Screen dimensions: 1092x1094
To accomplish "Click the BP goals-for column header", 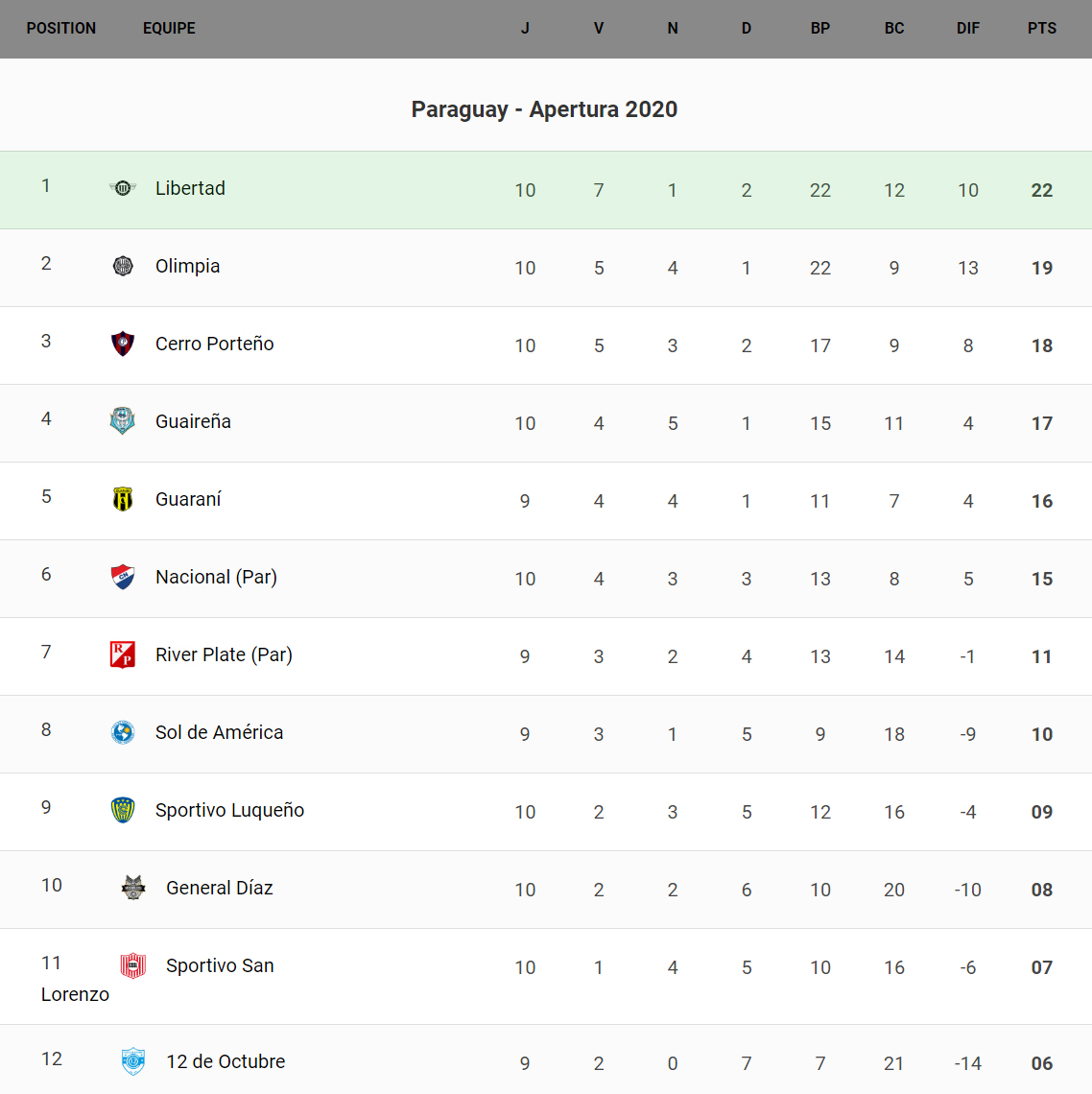I will (819, 29).
